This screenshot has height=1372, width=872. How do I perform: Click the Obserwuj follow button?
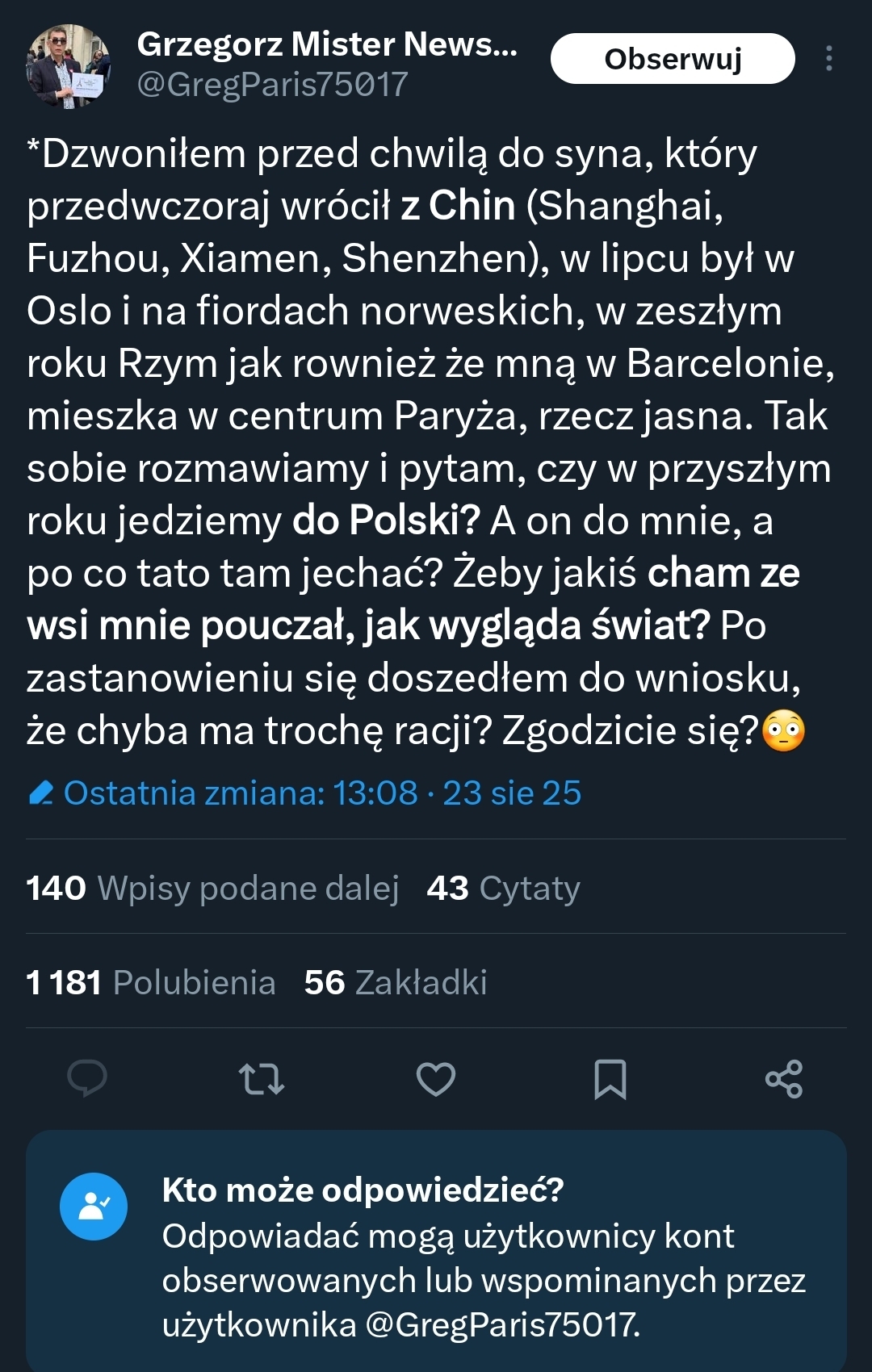pos(672,59)
